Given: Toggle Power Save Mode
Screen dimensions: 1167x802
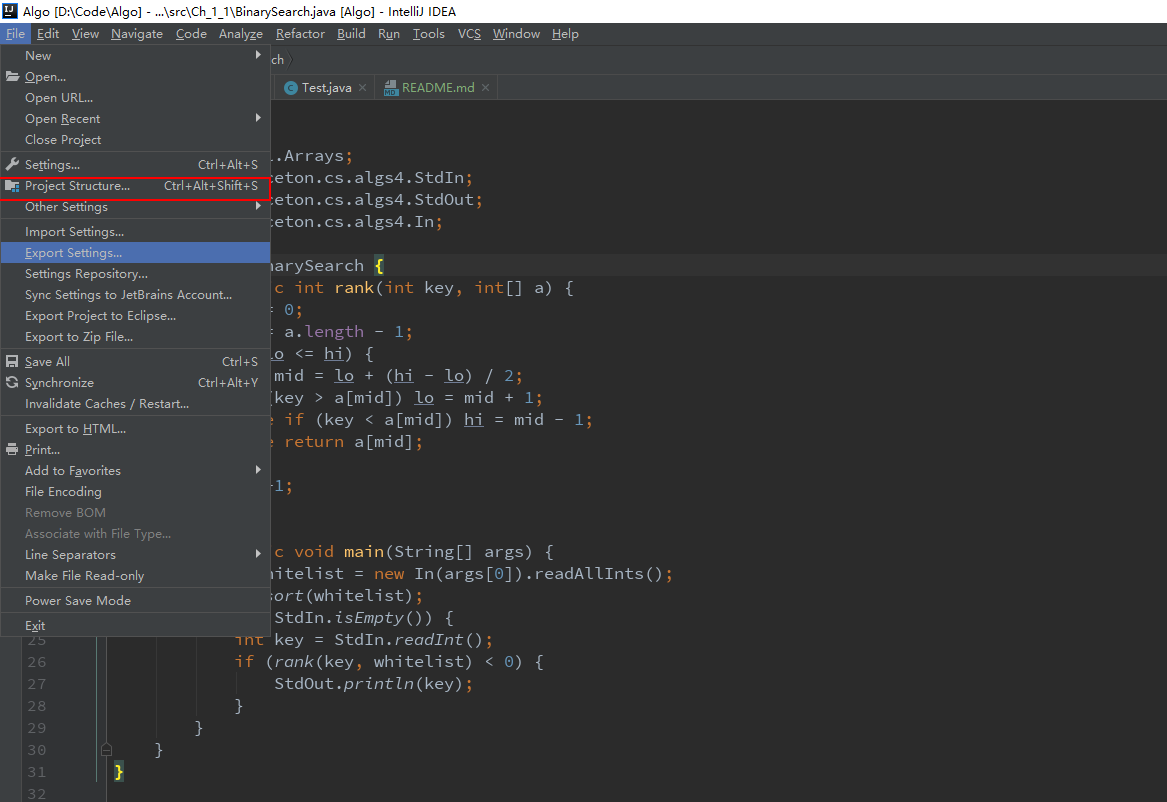Looking at the screenshot, I should 78,601.
